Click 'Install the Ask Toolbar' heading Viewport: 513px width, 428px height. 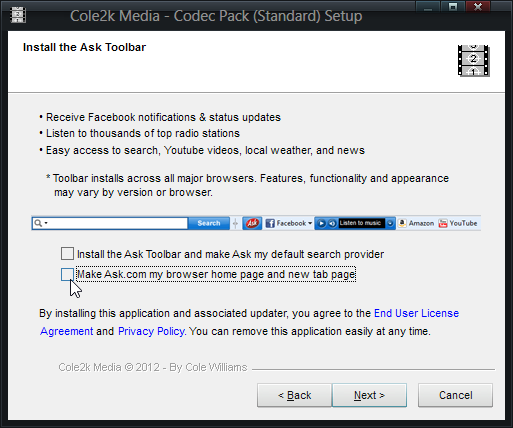84,47
